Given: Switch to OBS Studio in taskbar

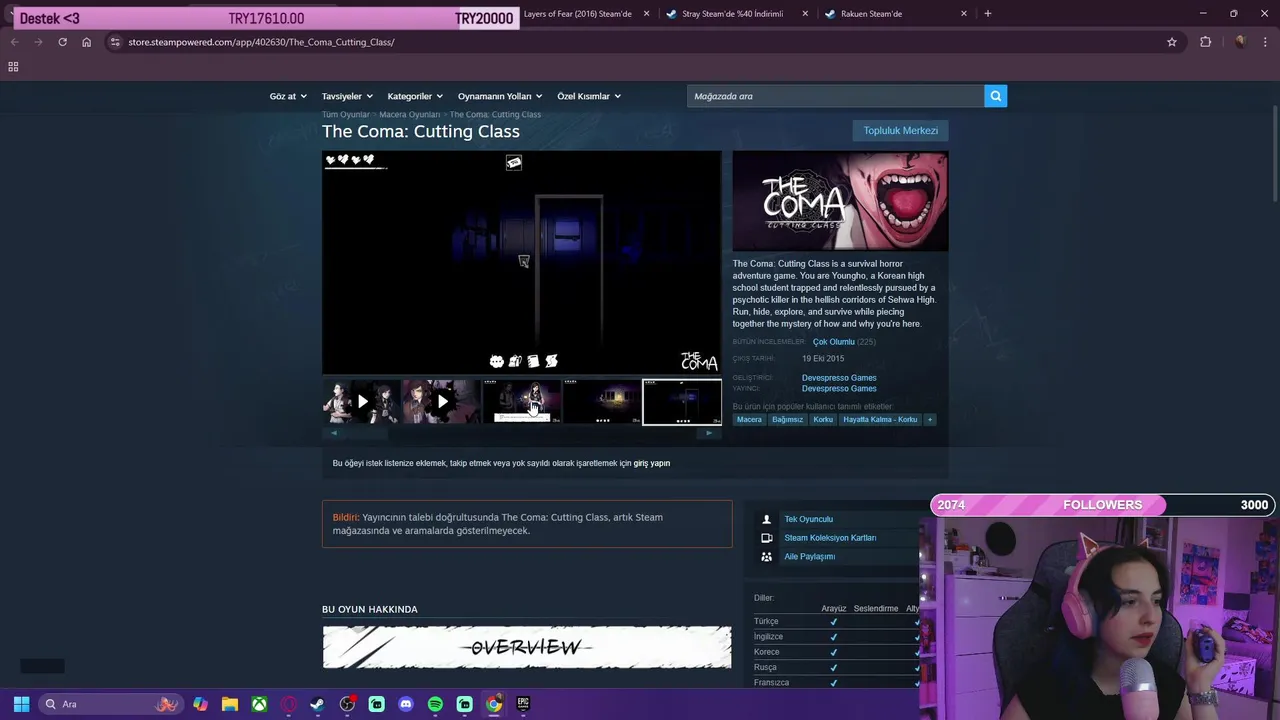Looking at the screenshot, I should pyautogui.click(x=347, y=704).
